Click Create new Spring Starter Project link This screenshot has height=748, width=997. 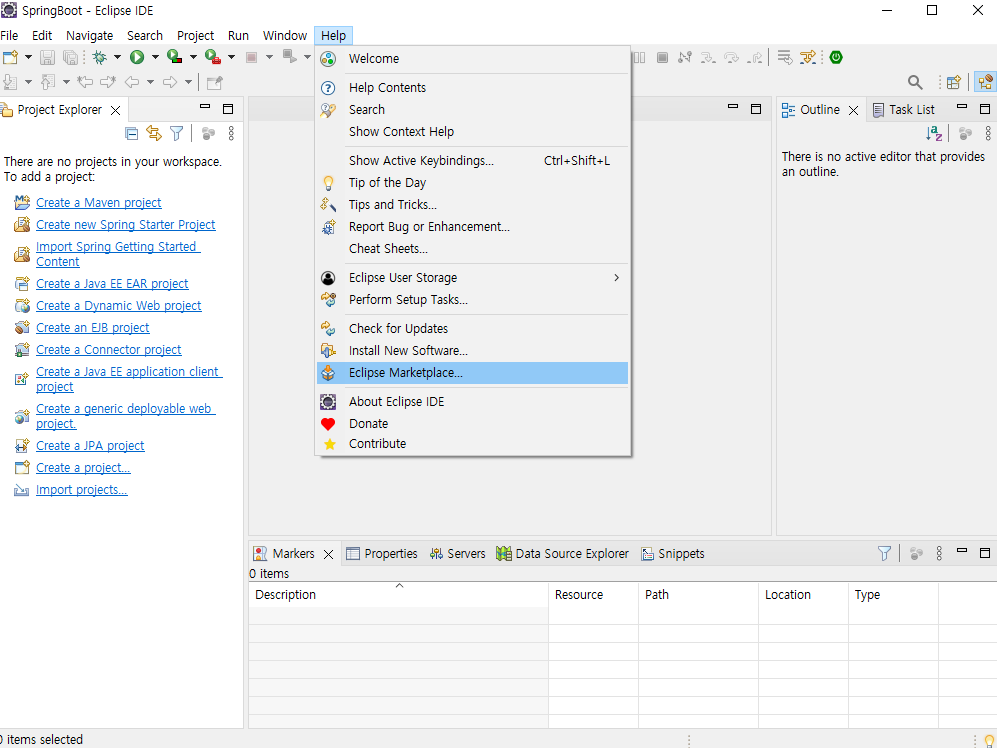tap(126, 225)
